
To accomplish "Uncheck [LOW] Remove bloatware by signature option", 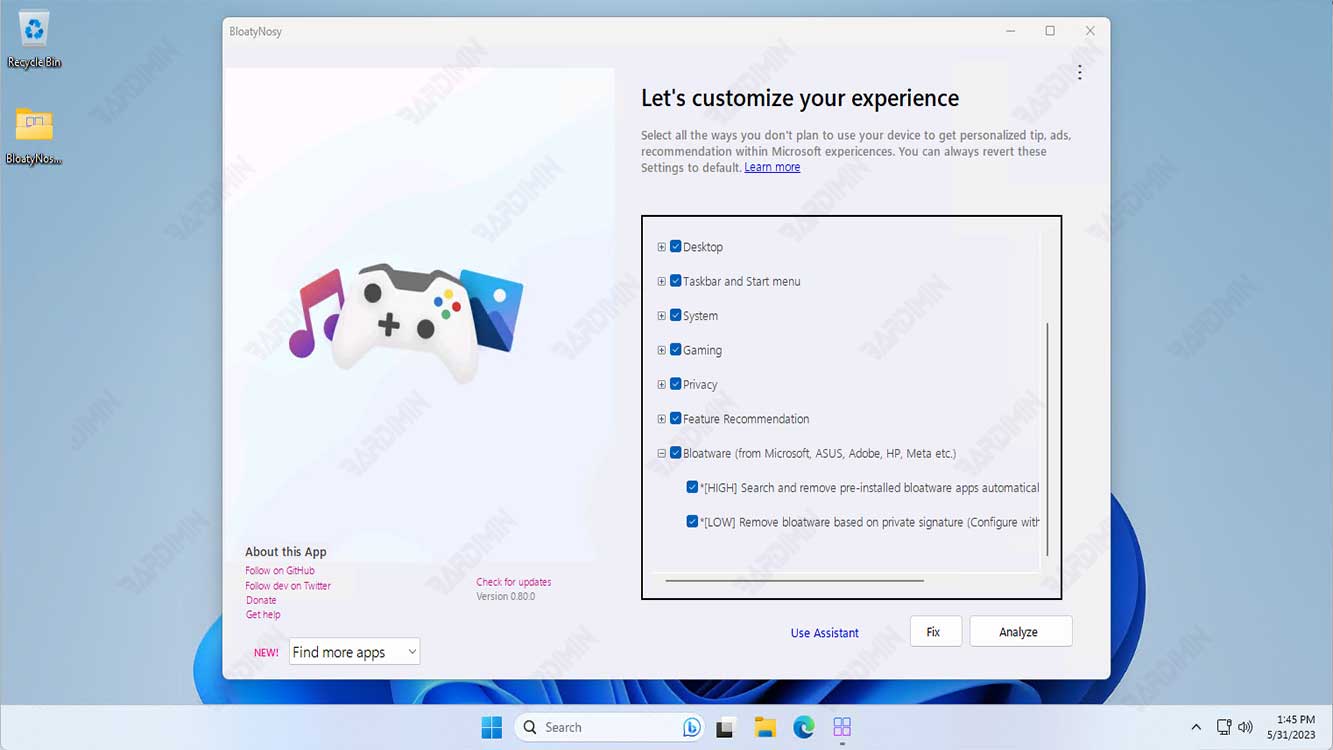I will click(692, 522).
